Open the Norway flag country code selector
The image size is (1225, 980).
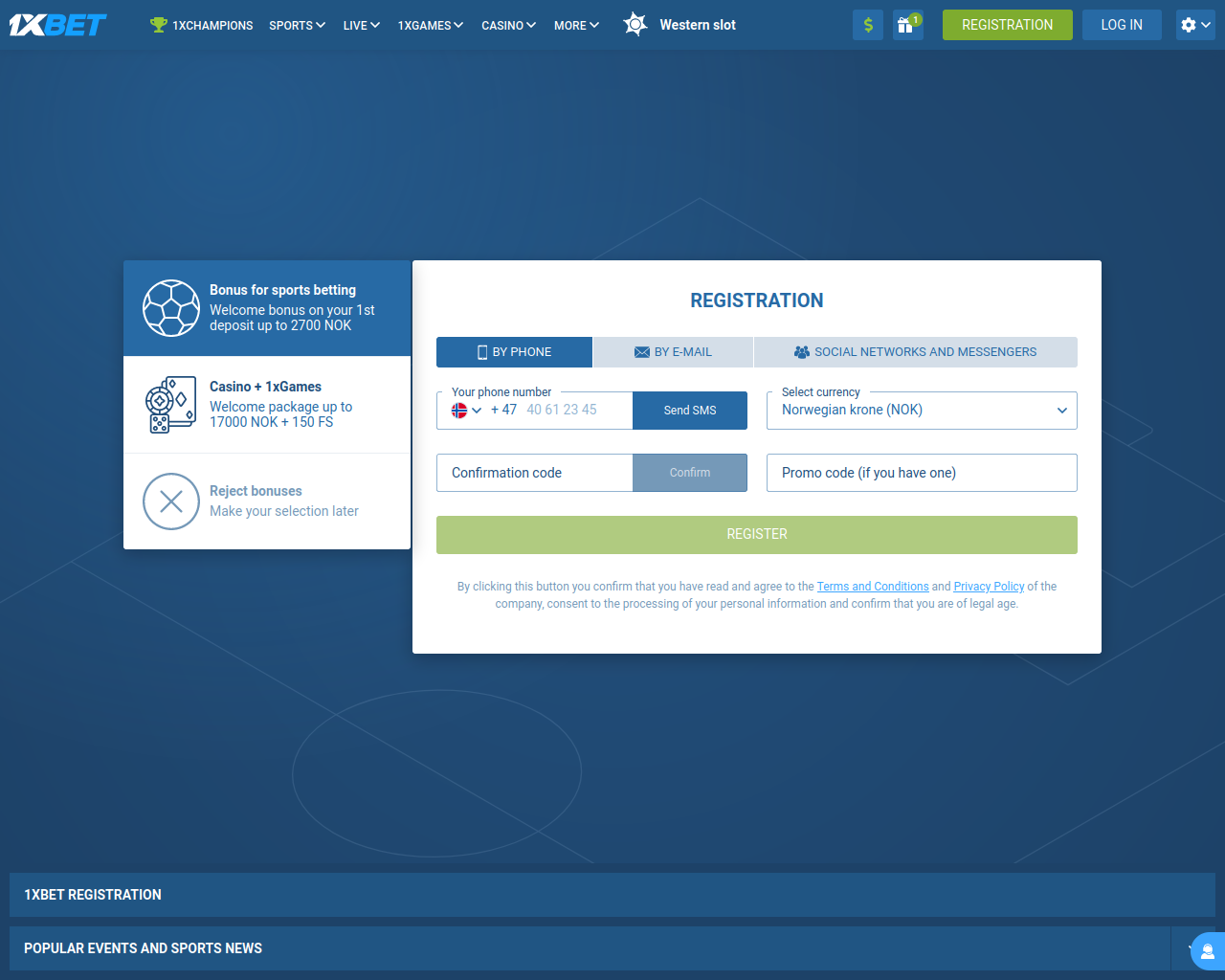click(466, 411)
